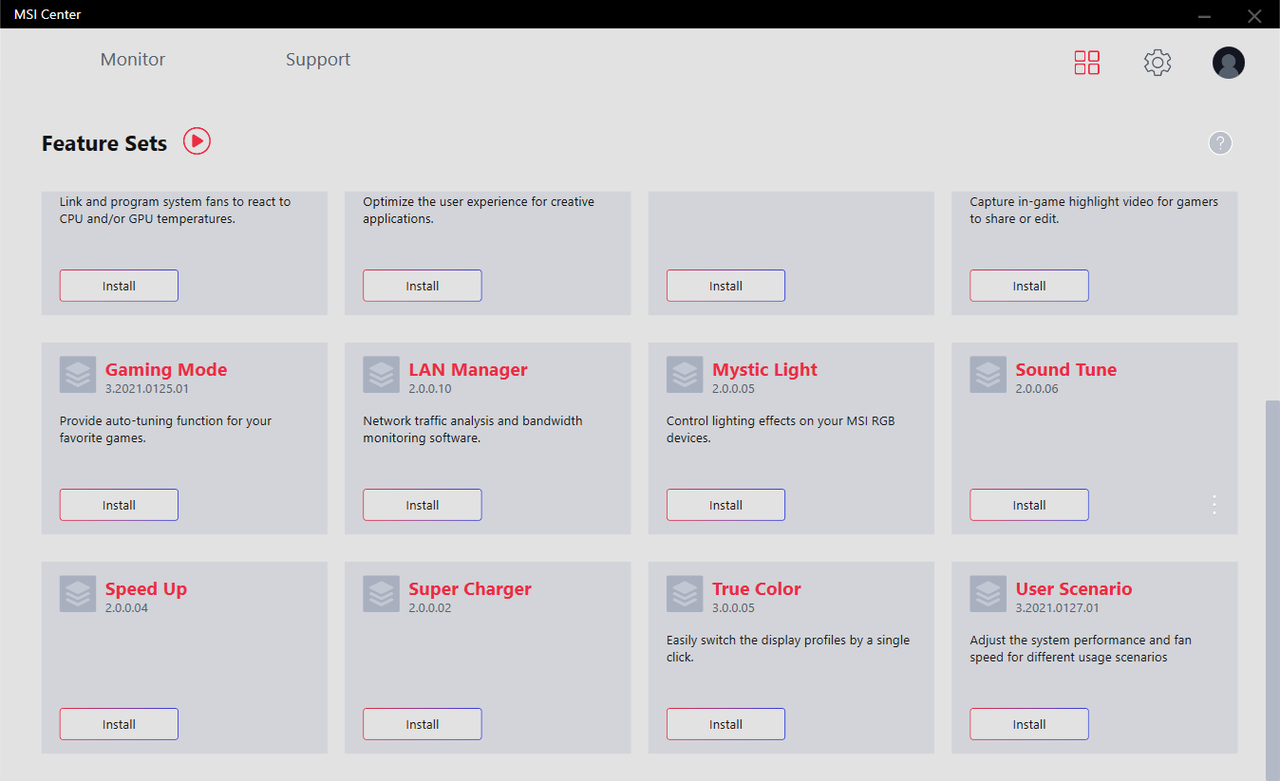
Task: Click User Scenario version 3.2021.0127.01
Action: click(x=1058, y=608)
